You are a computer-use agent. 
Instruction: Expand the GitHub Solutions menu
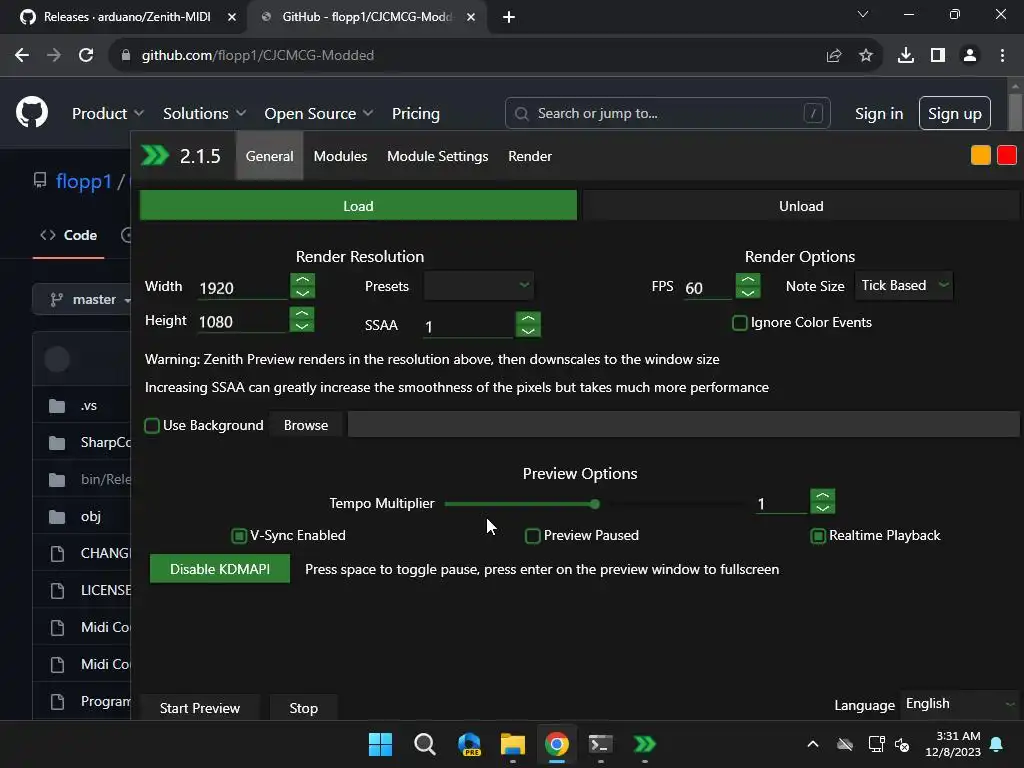tap(204, 113)
